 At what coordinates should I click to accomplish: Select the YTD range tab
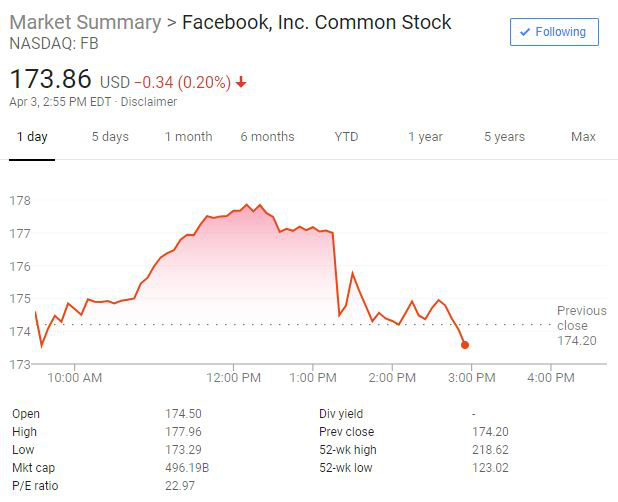tap(346, 137)
